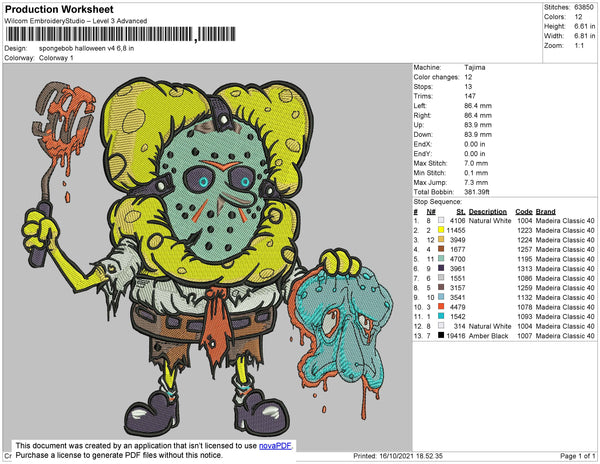Image resolution: width=600 pixels, height=464 pixels.
Task: Click the Description column header
Action: pyautogui.click(x=488, y=212)
